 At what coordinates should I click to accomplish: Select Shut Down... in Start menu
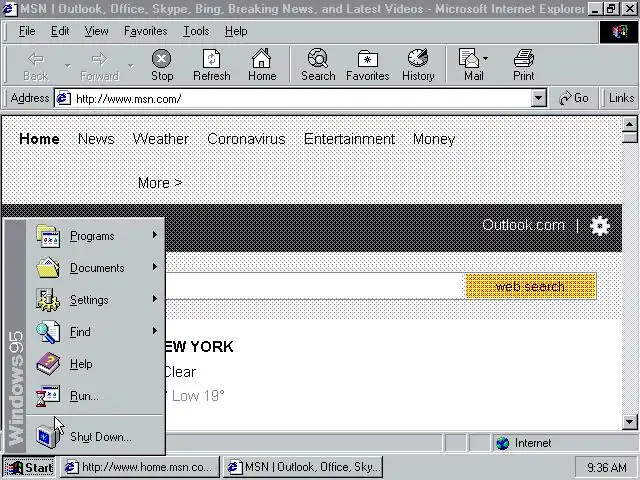coord(96,436)
